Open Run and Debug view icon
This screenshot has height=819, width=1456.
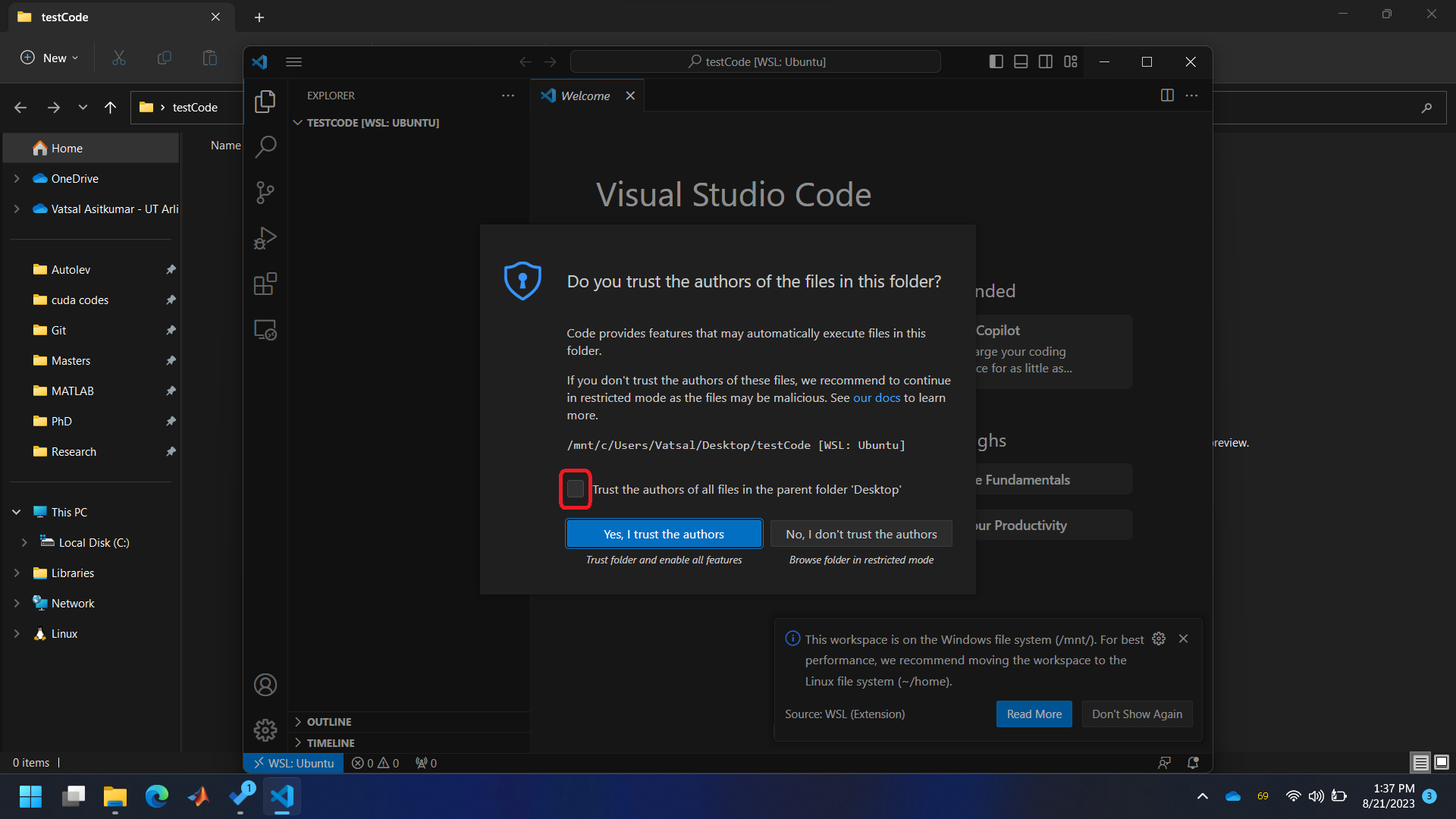coord(265,238)
